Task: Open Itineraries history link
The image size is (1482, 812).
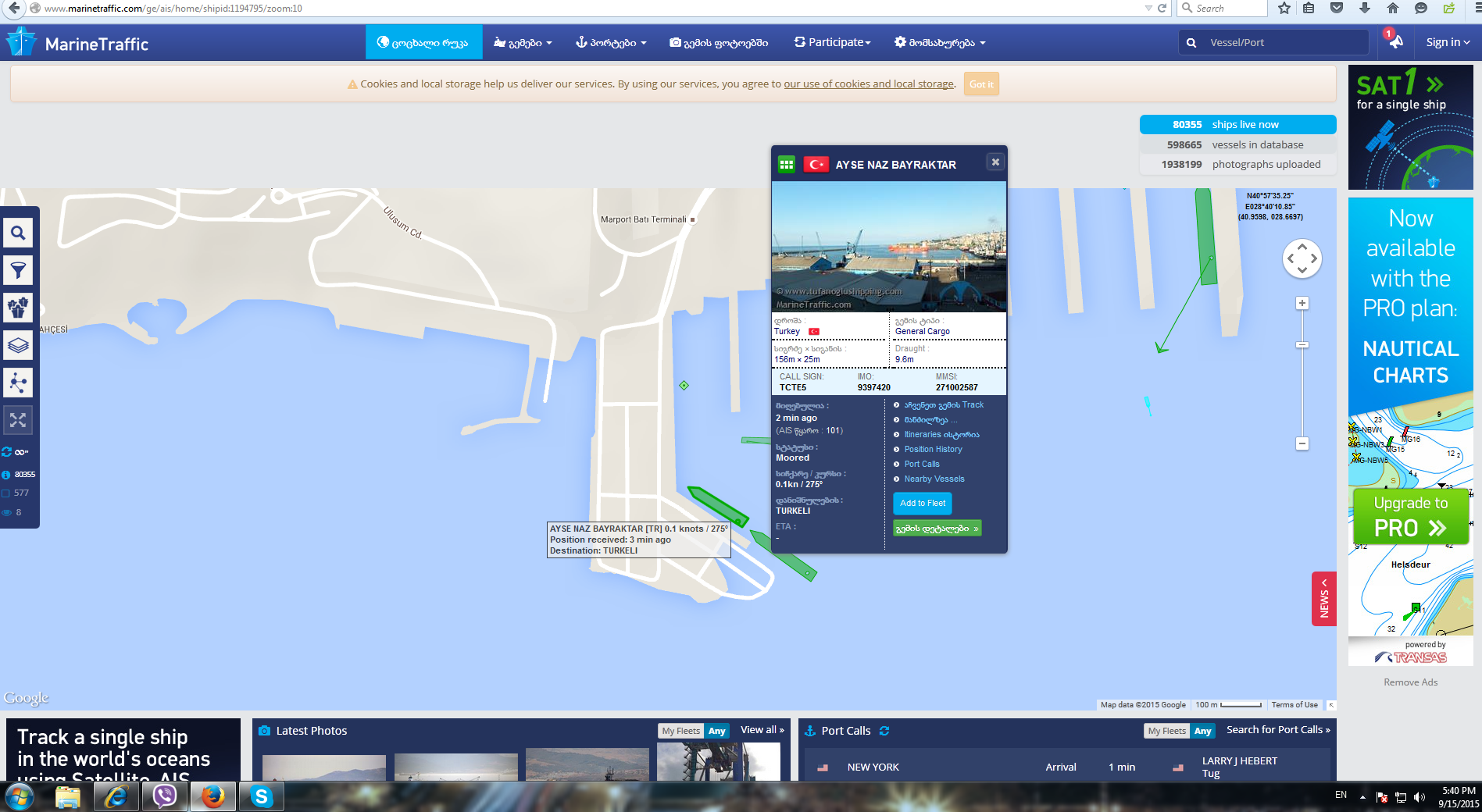Action: [941, 435]
